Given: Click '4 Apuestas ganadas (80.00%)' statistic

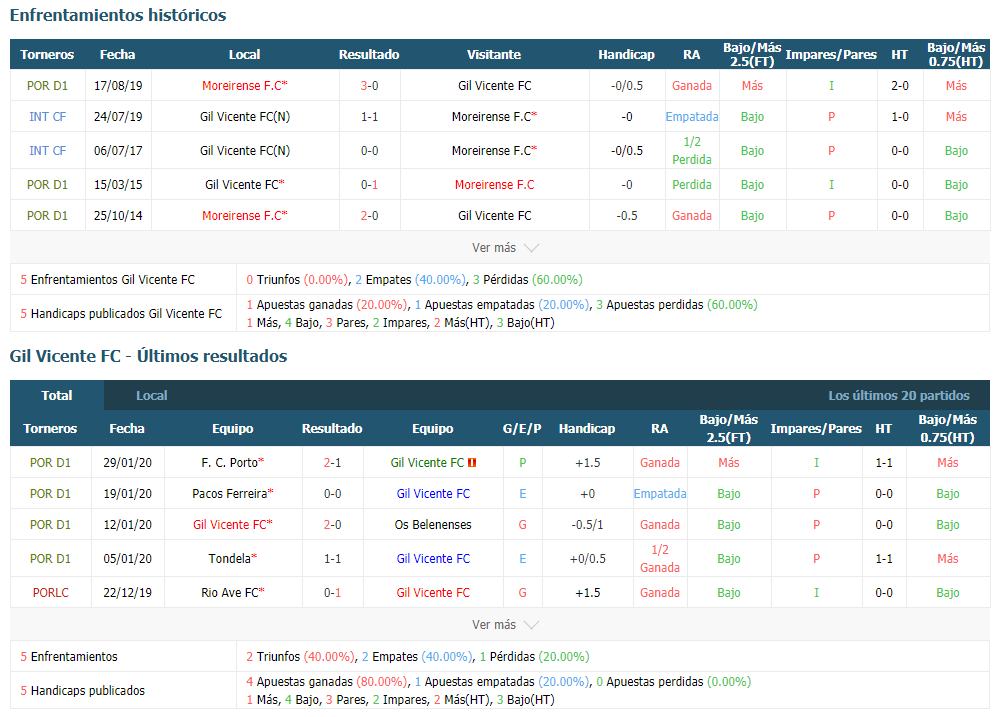Looking at the screenshot, I should click(327, 682).
